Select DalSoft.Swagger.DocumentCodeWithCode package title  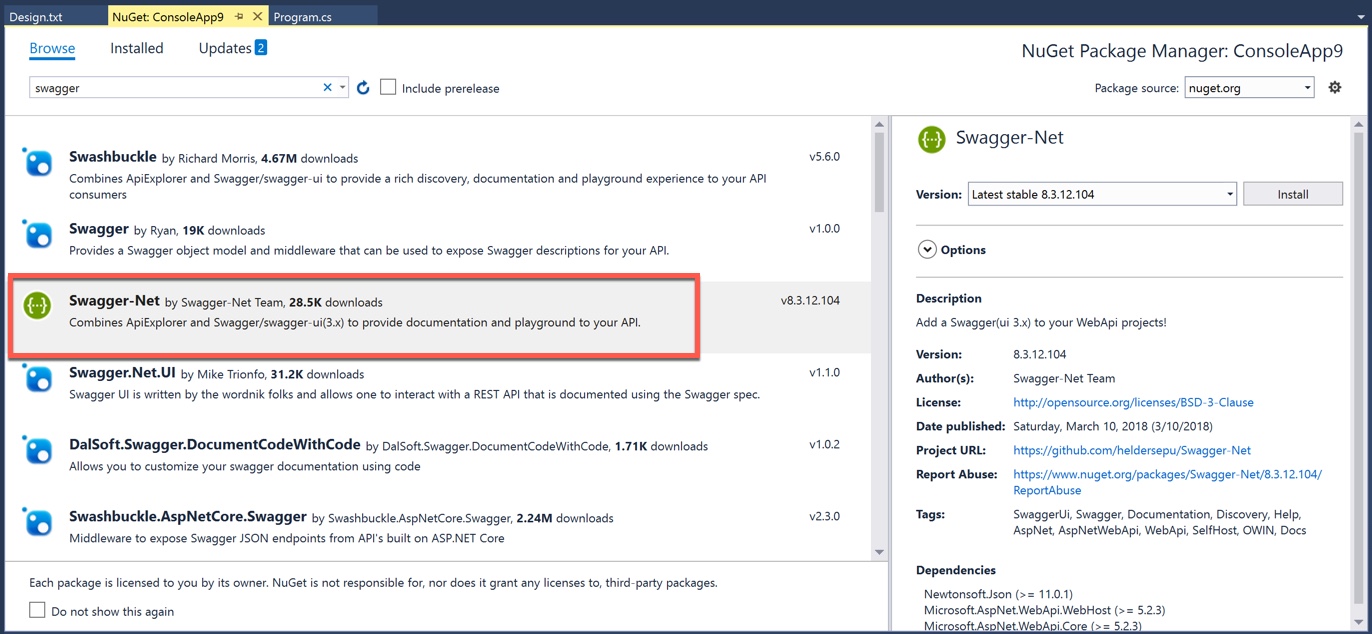(215, 445)
